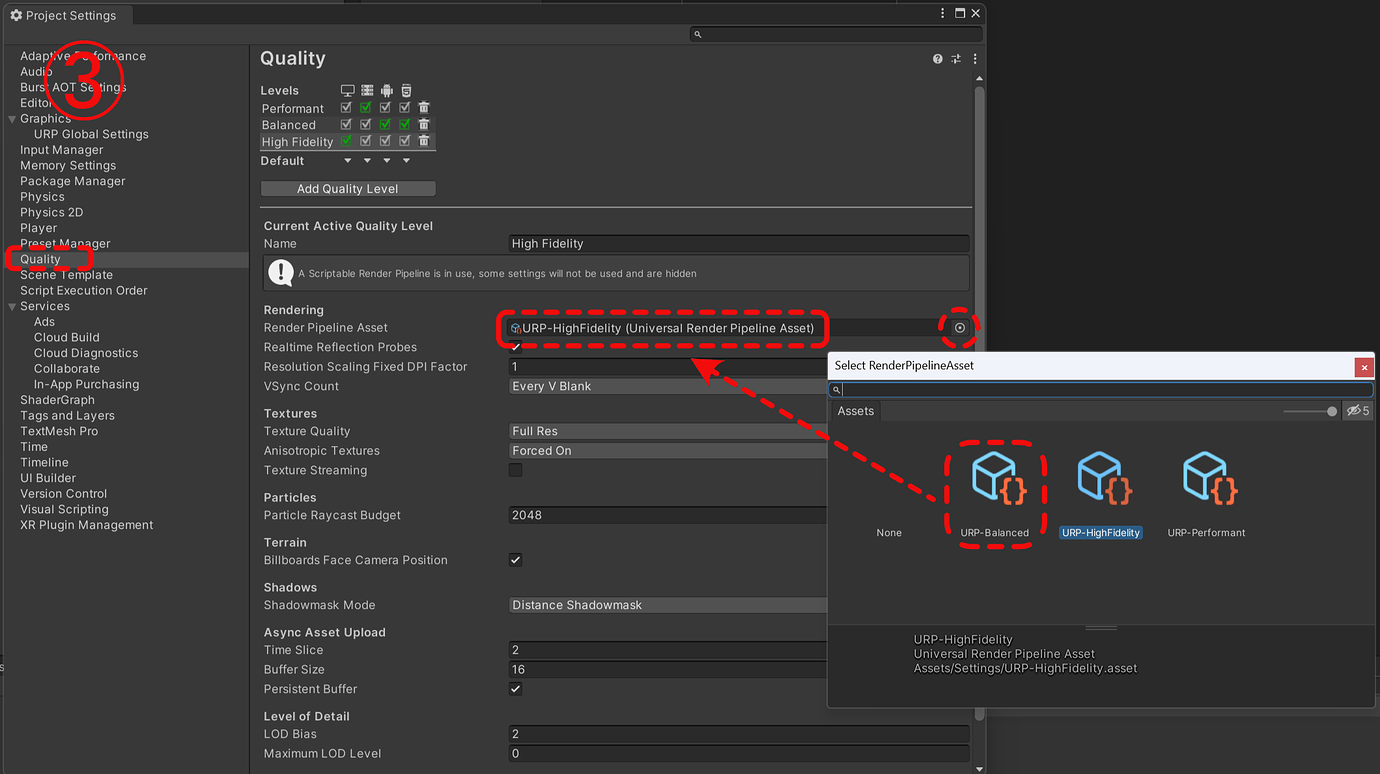The image size is (1380, 774).
Task: Delete the Balanced quality level via trash icon
Action: [424, 123]
